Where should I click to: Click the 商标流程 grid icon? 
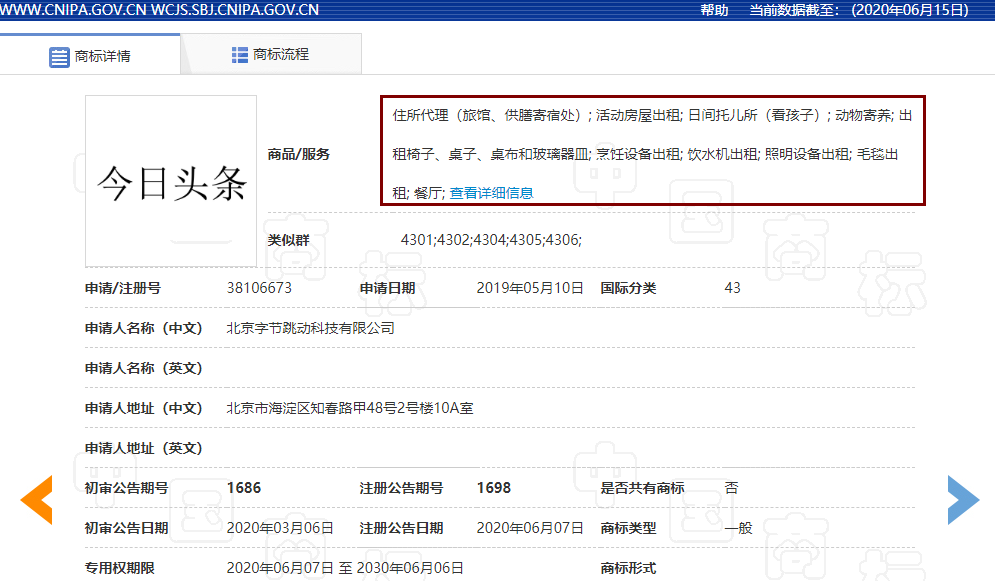[240, 55]
